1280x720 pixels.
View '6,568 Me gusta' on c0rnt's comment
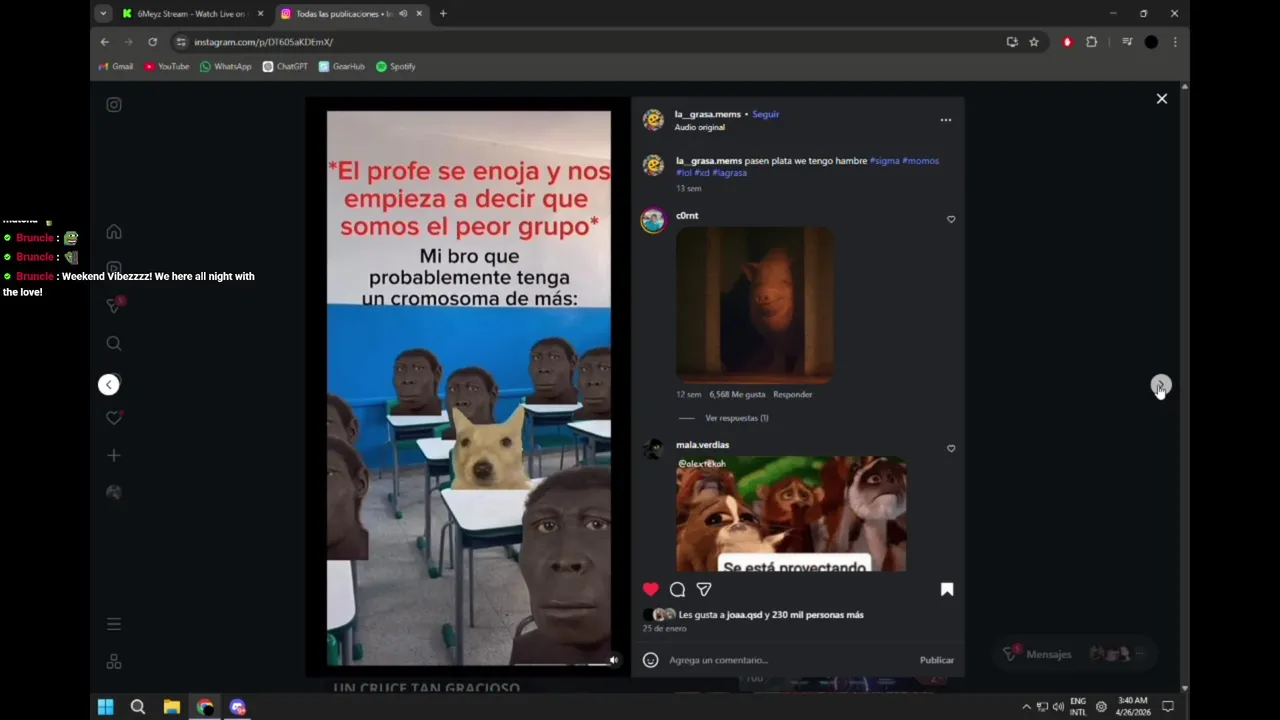click(737, 394)
